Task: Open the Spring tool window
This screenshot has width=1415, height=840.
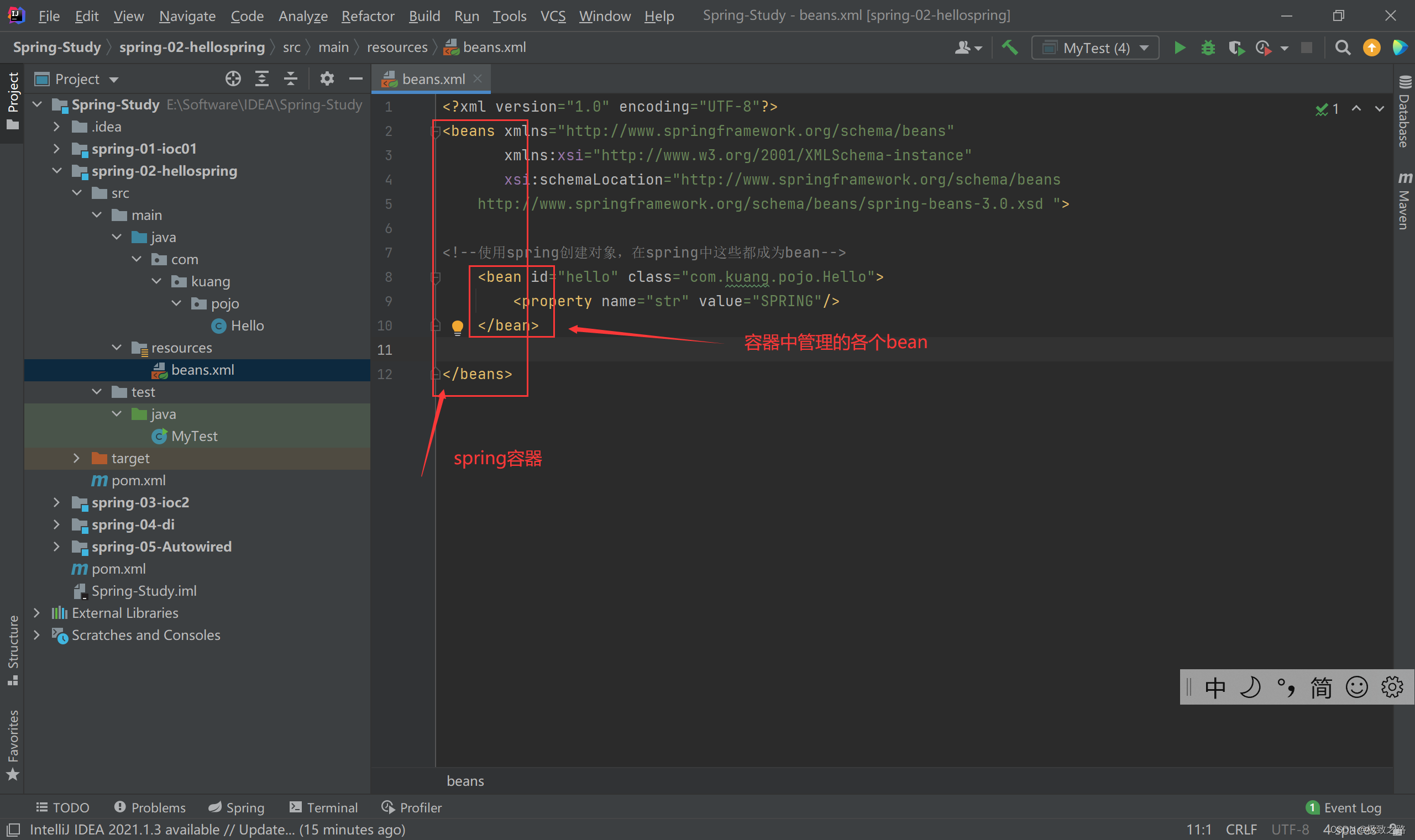Action: coord(237,807)
